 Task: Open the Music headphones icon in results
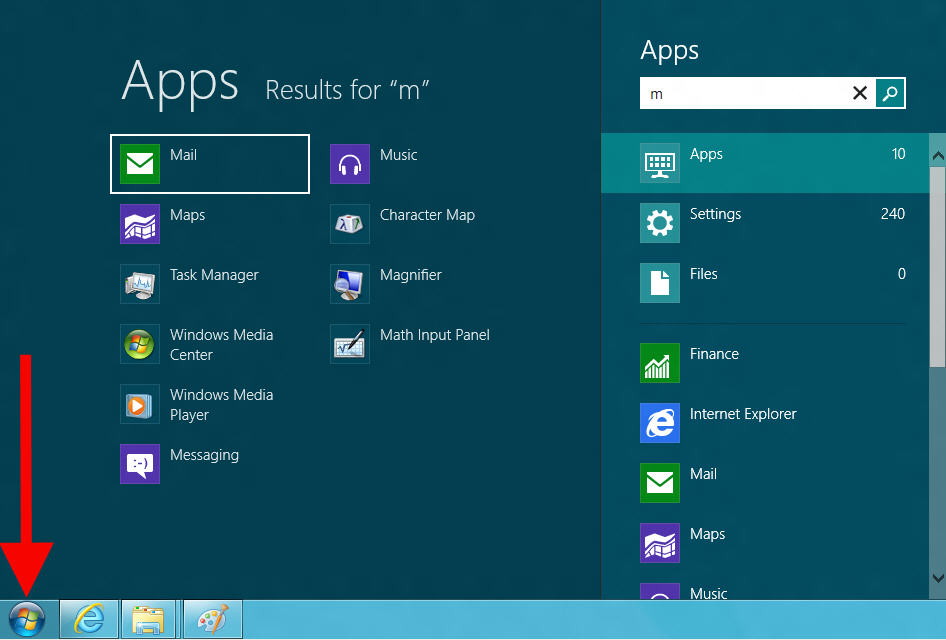350,163
